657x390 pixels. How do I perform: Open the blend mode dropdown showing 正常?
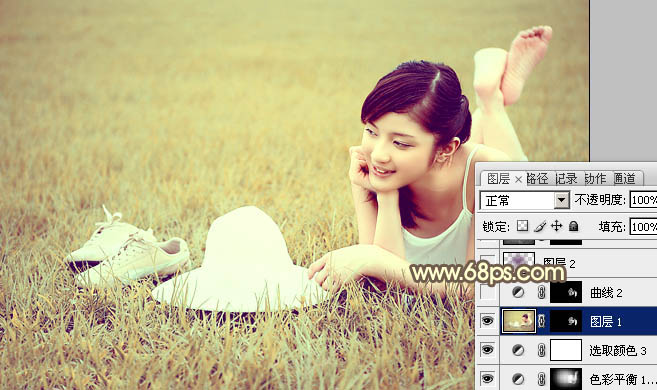[525, 201]
